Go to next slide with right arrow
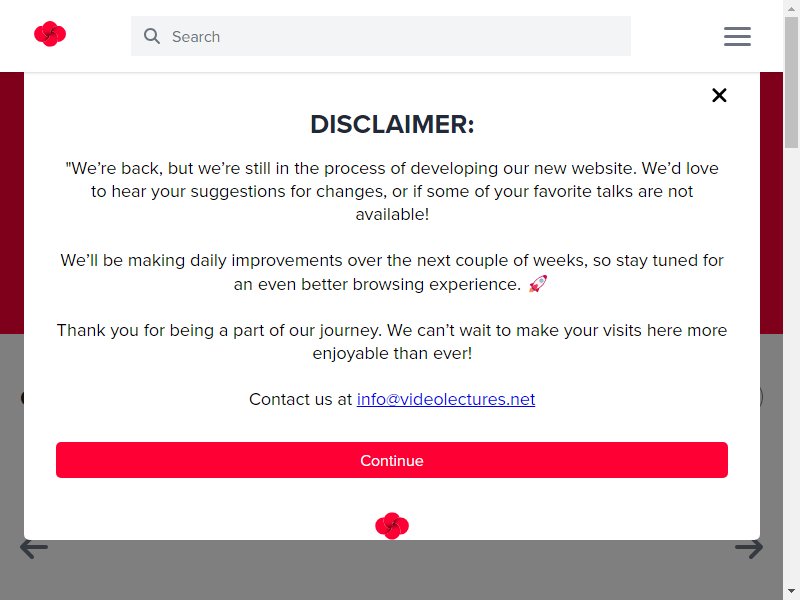800x600 pixels. pyautogui.click(x=749, y=548)
